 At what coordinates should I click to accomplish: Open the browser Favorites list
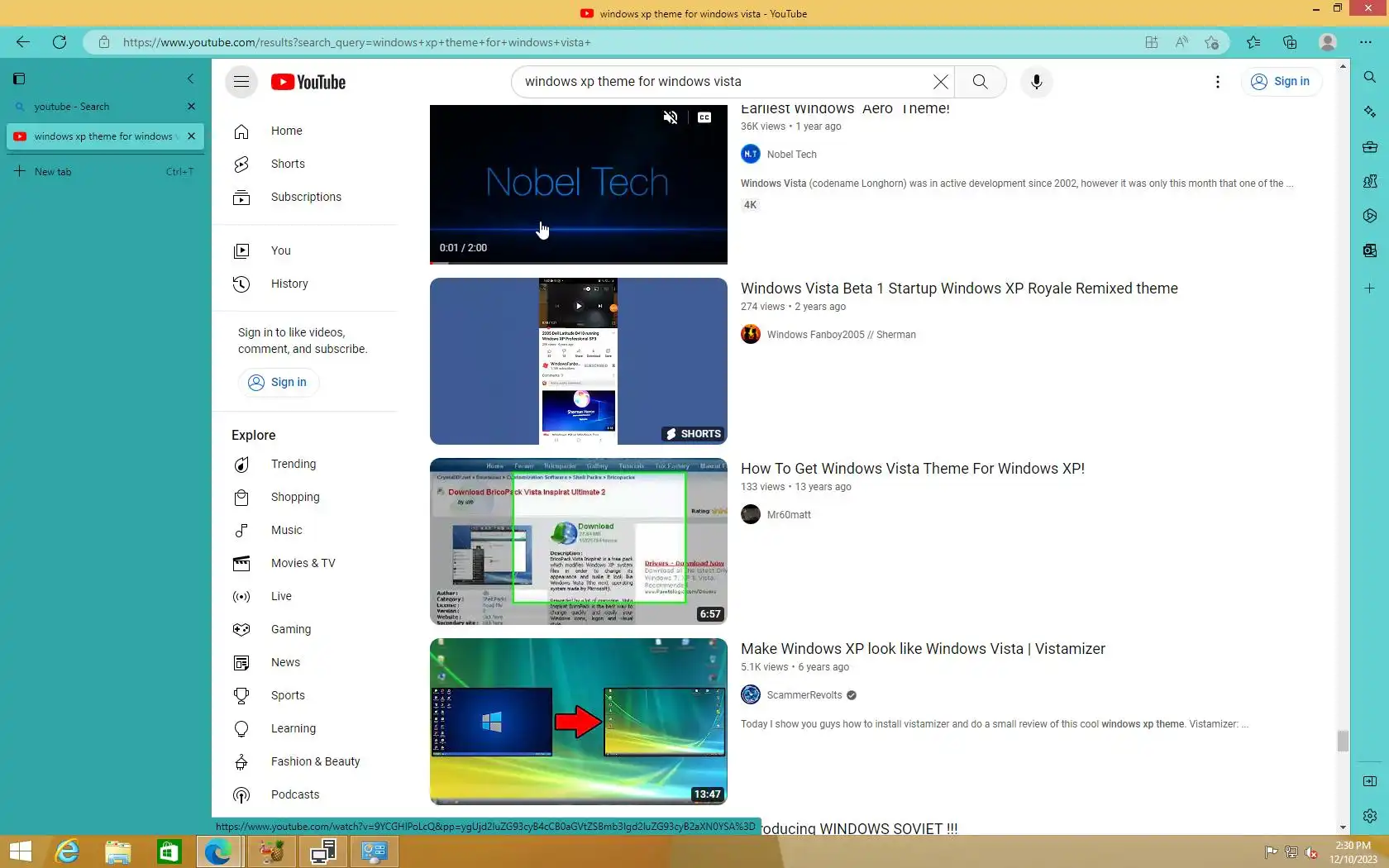click(x=1253, y=42)
